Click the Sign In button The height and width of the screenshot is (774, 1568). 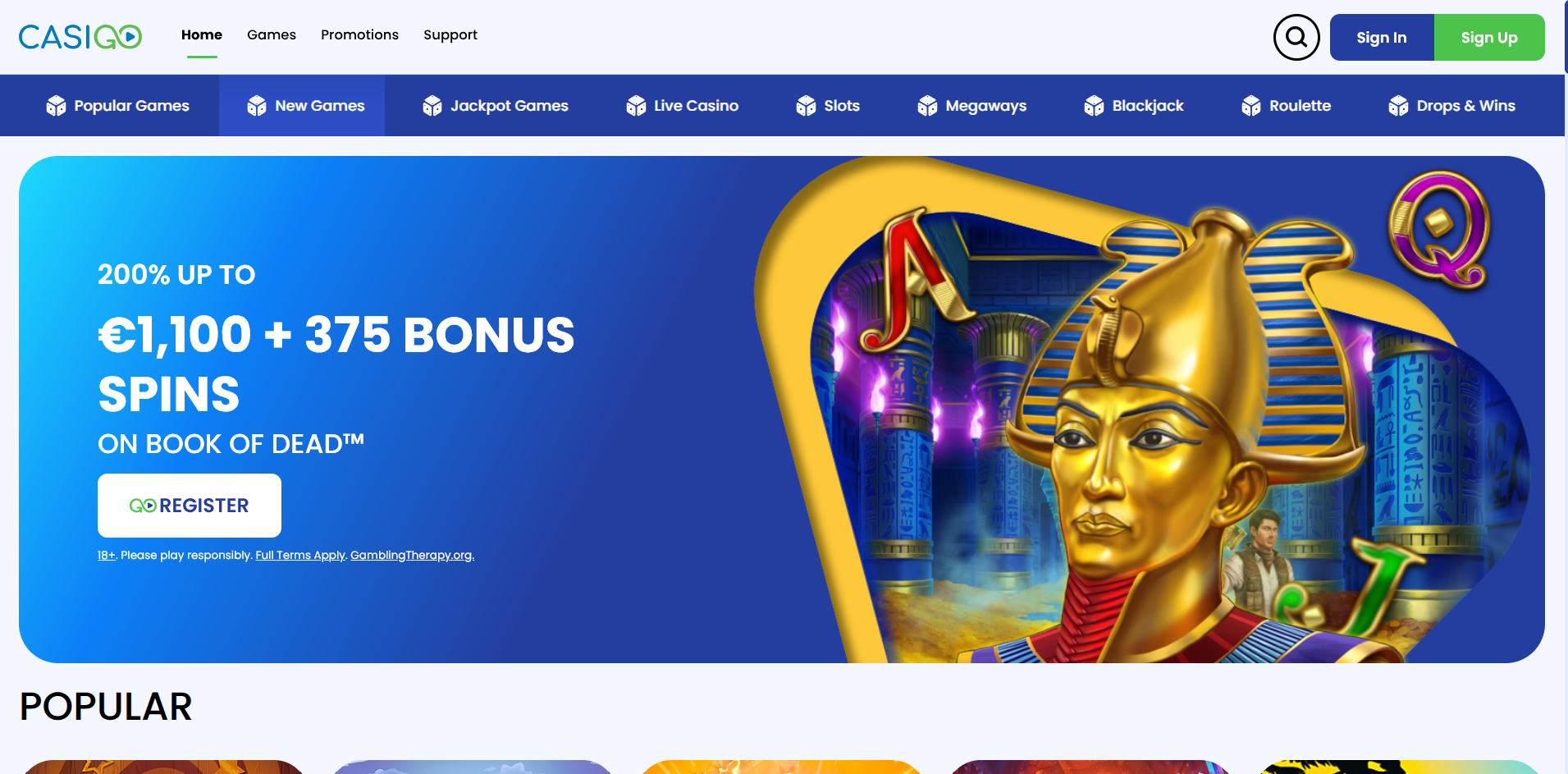click(x=1382, y=37)
